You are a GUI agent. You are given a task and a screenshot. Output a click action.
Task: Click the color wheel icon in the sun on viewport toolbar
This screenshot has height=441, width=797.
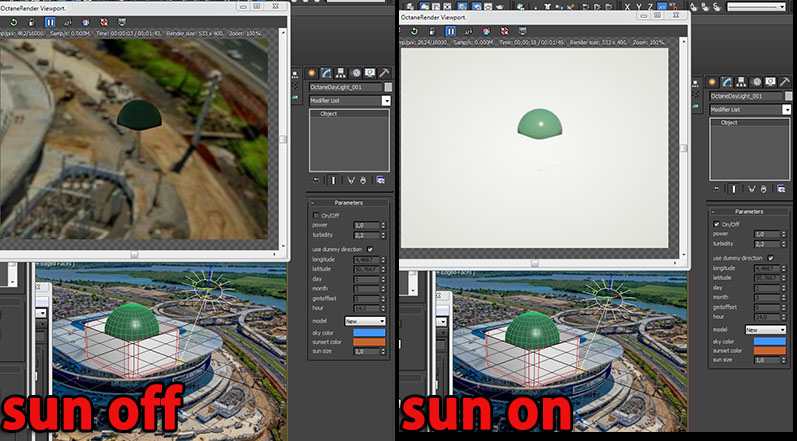pyautogui.click(x=486, y=31)
